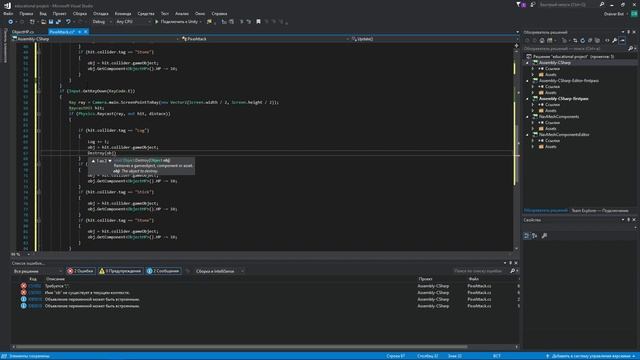Image resolution: width=640 pixels, height=360 pixels.
Task: Open the Assembly-CSharp project dropdown in editor
Action: [x=96, y=39]
